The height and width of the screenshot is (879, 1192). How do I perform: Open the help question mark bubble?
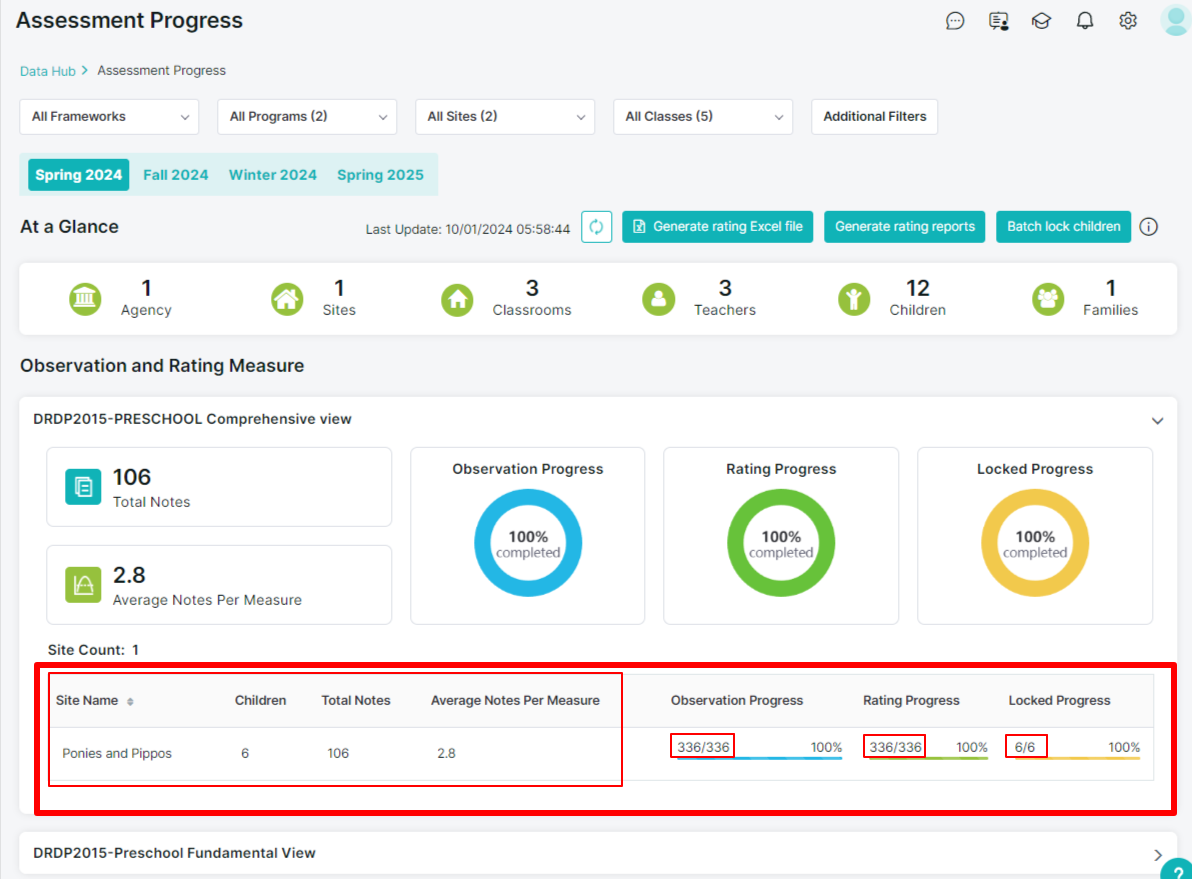click(x=1178, y=871)
